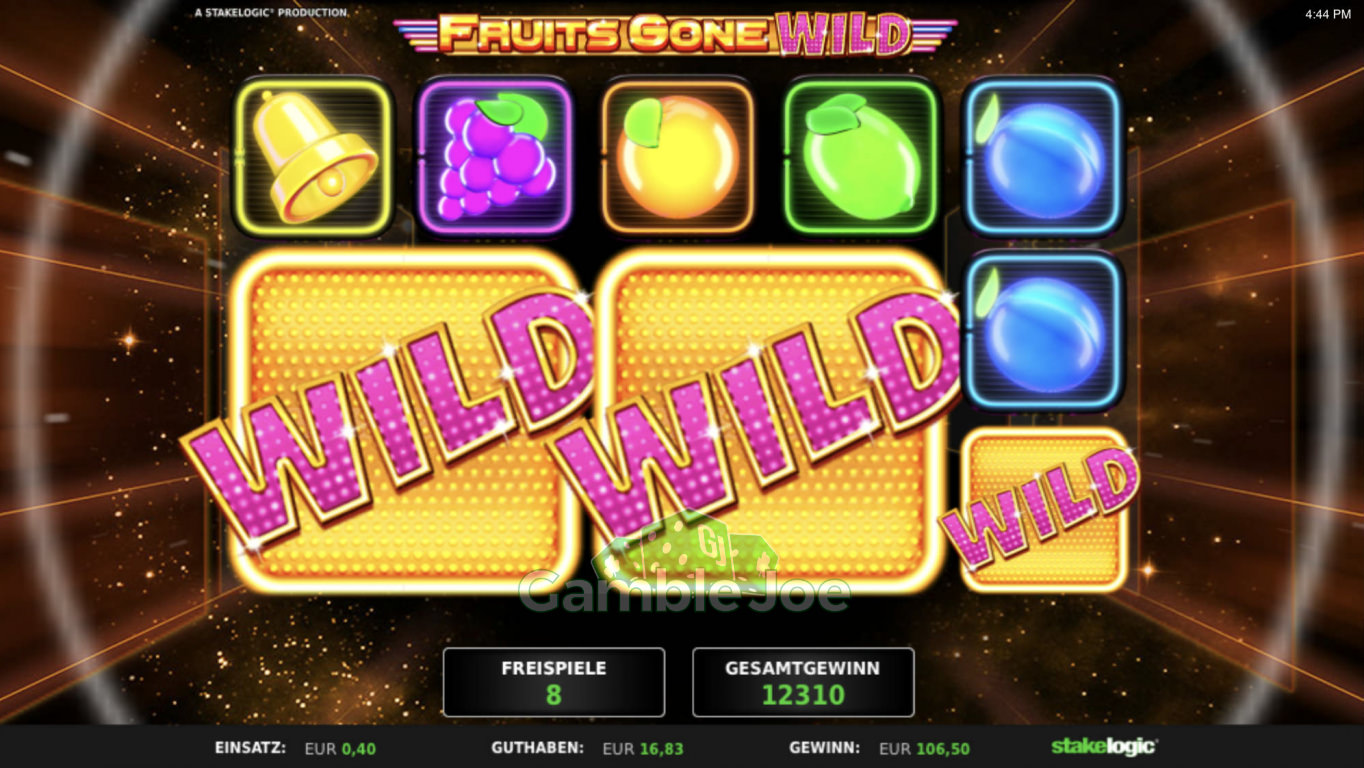Click the Freispiele counter box

pos(554,682)
